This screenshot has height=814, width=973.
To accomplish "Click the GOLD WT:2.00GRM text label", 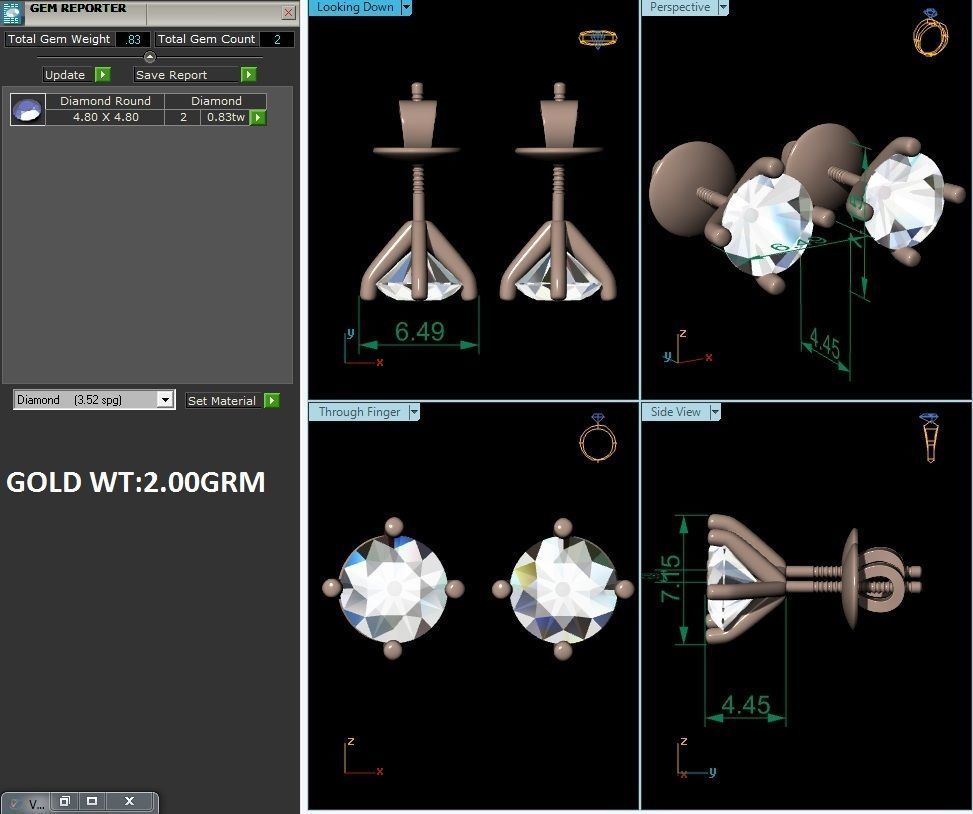I will 136,483.
